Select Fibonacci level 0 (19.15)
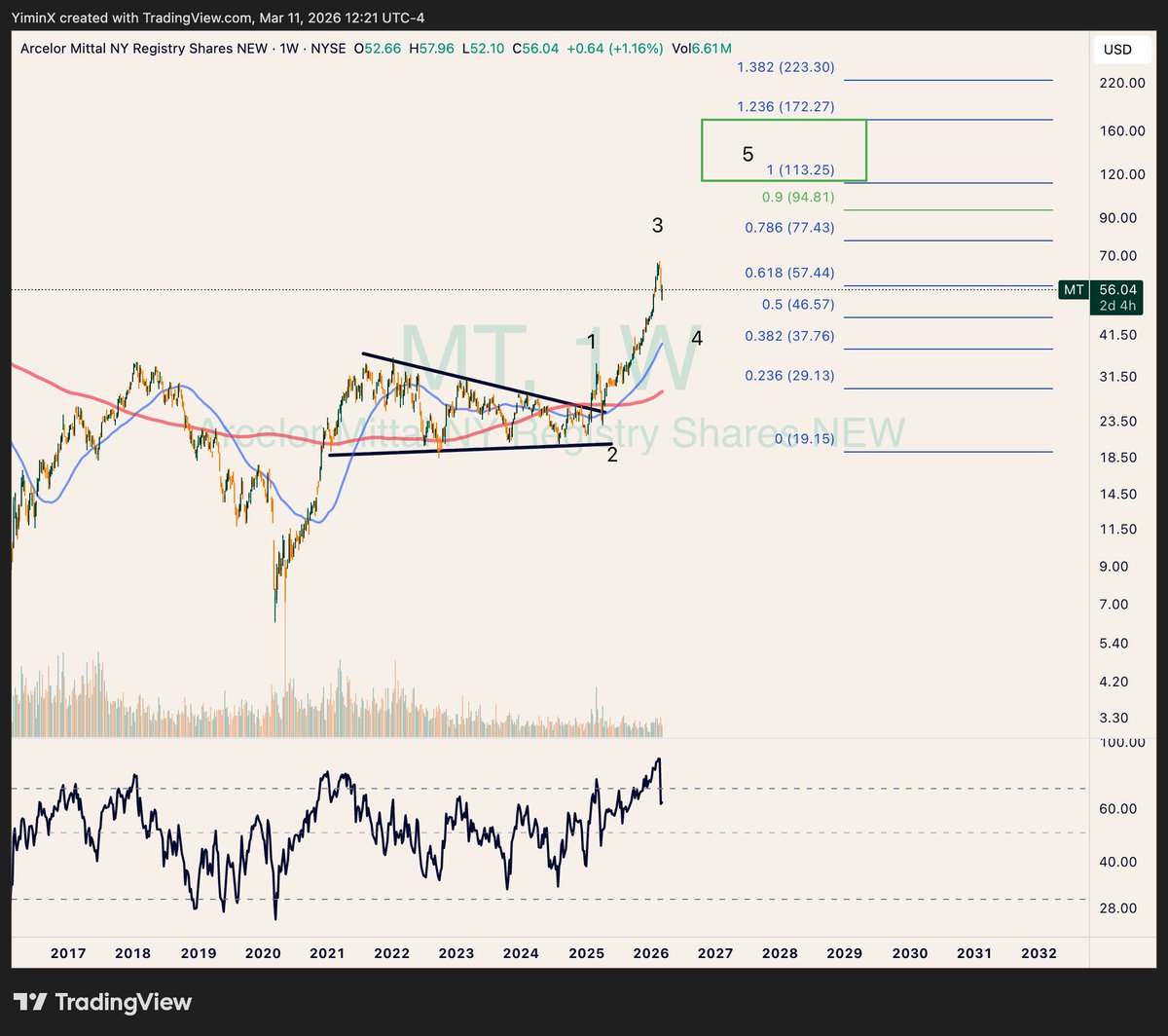 804,439
